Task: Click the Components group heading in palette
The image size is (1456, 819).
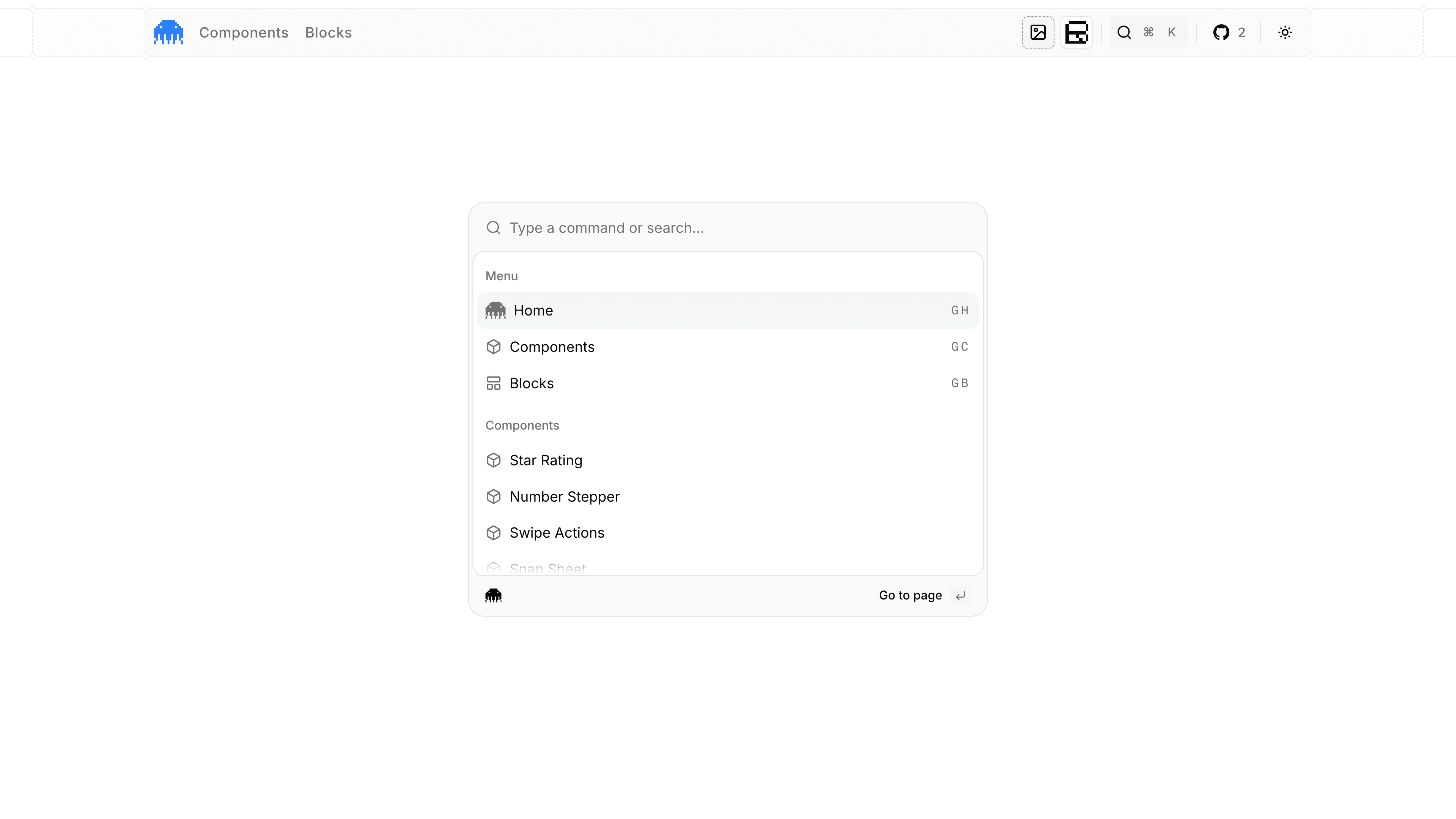Action: pos(522,425)
